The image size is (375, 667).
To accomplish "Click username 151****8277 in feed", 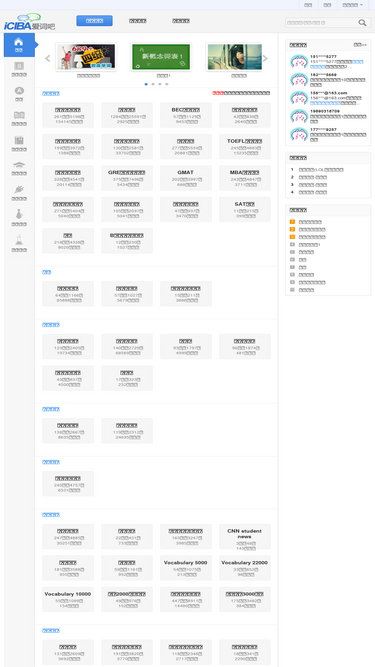I will click(323, 57).
